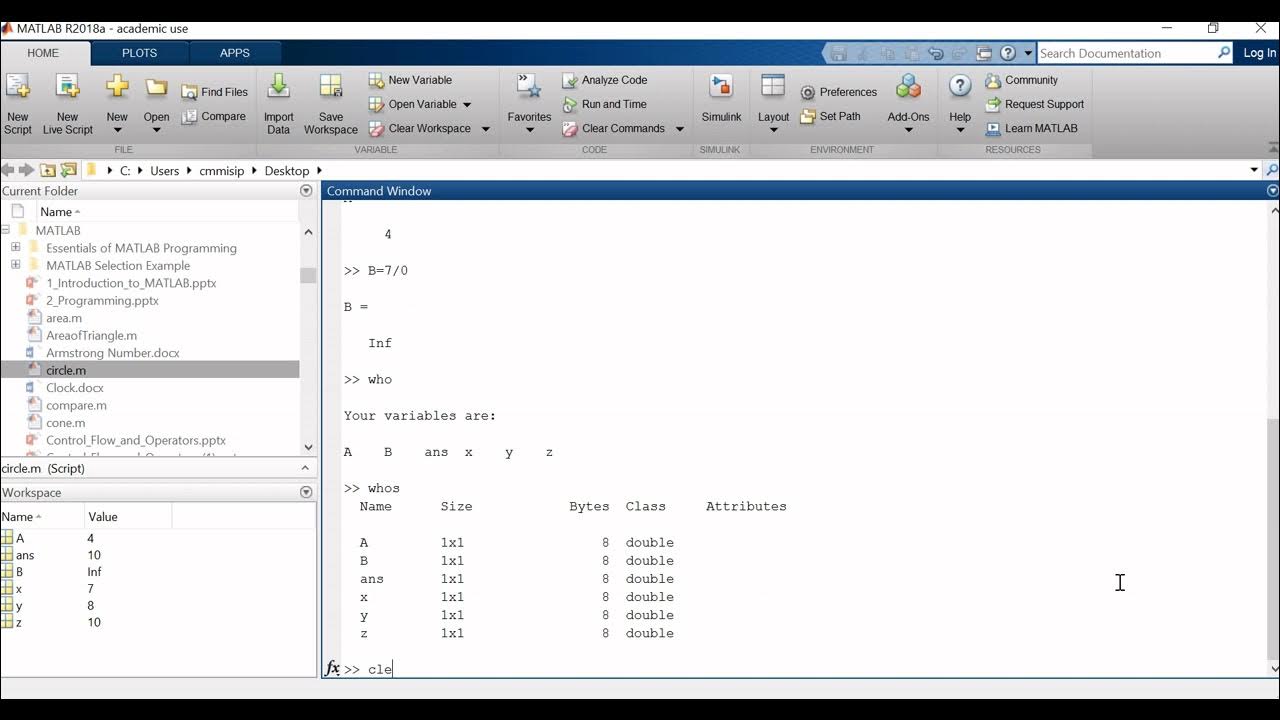Viewport: 1280px width, 720px height.
Task: Open Command Window actions menu
Action: coord(1272,191)
